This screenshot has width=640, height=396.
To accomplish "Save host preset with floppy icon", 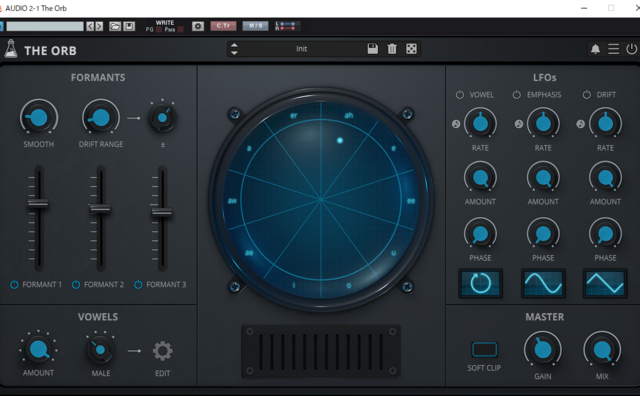I will pos(129,27).
